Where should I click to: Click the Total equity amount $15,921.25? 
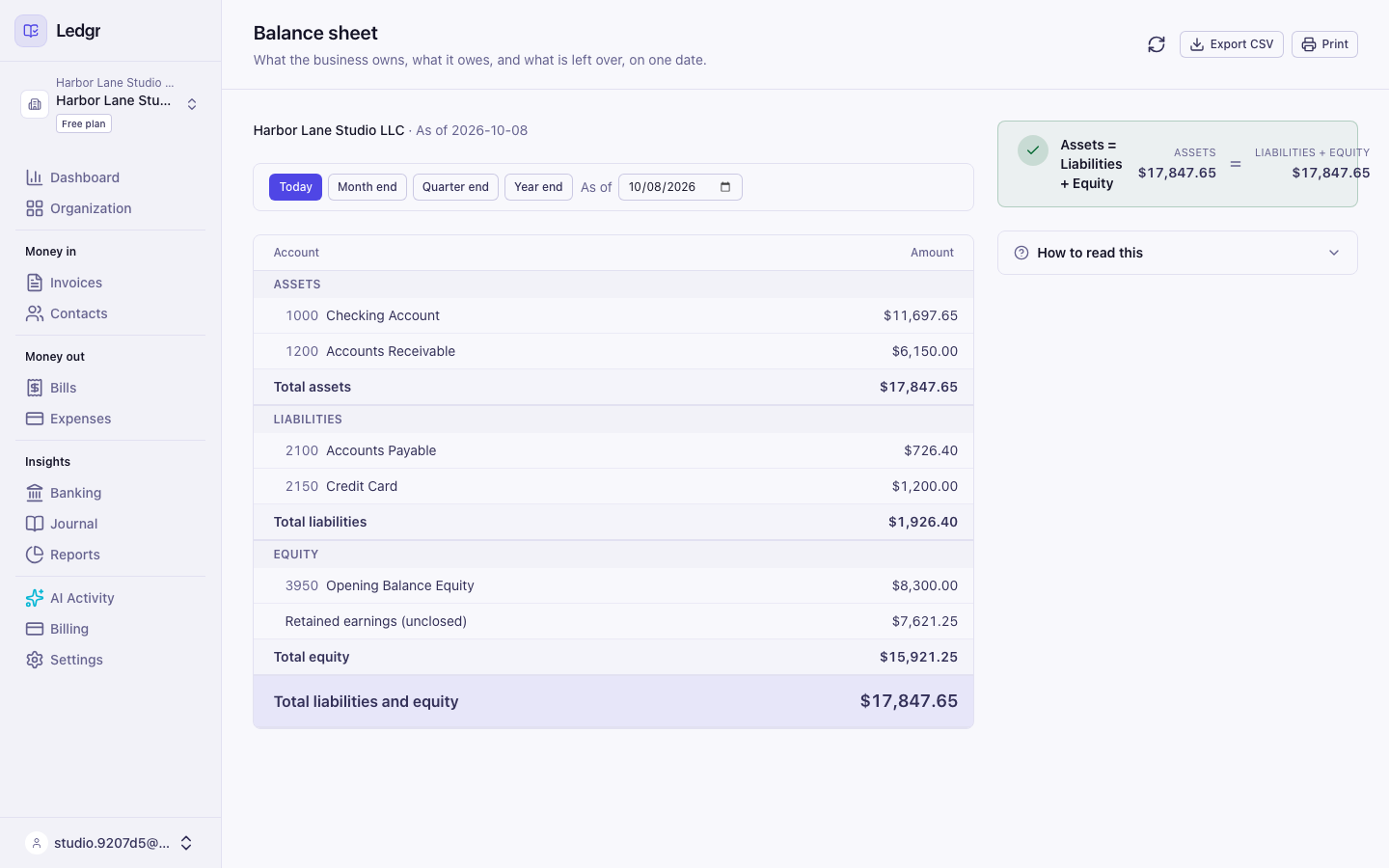[x=918, y=657]
